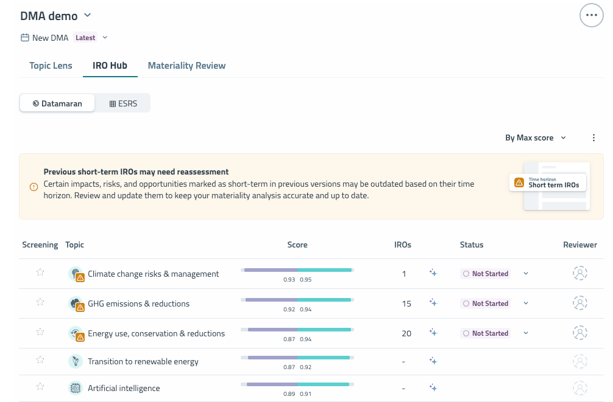Switch to the Materiality Review tab

click(187, 66)
